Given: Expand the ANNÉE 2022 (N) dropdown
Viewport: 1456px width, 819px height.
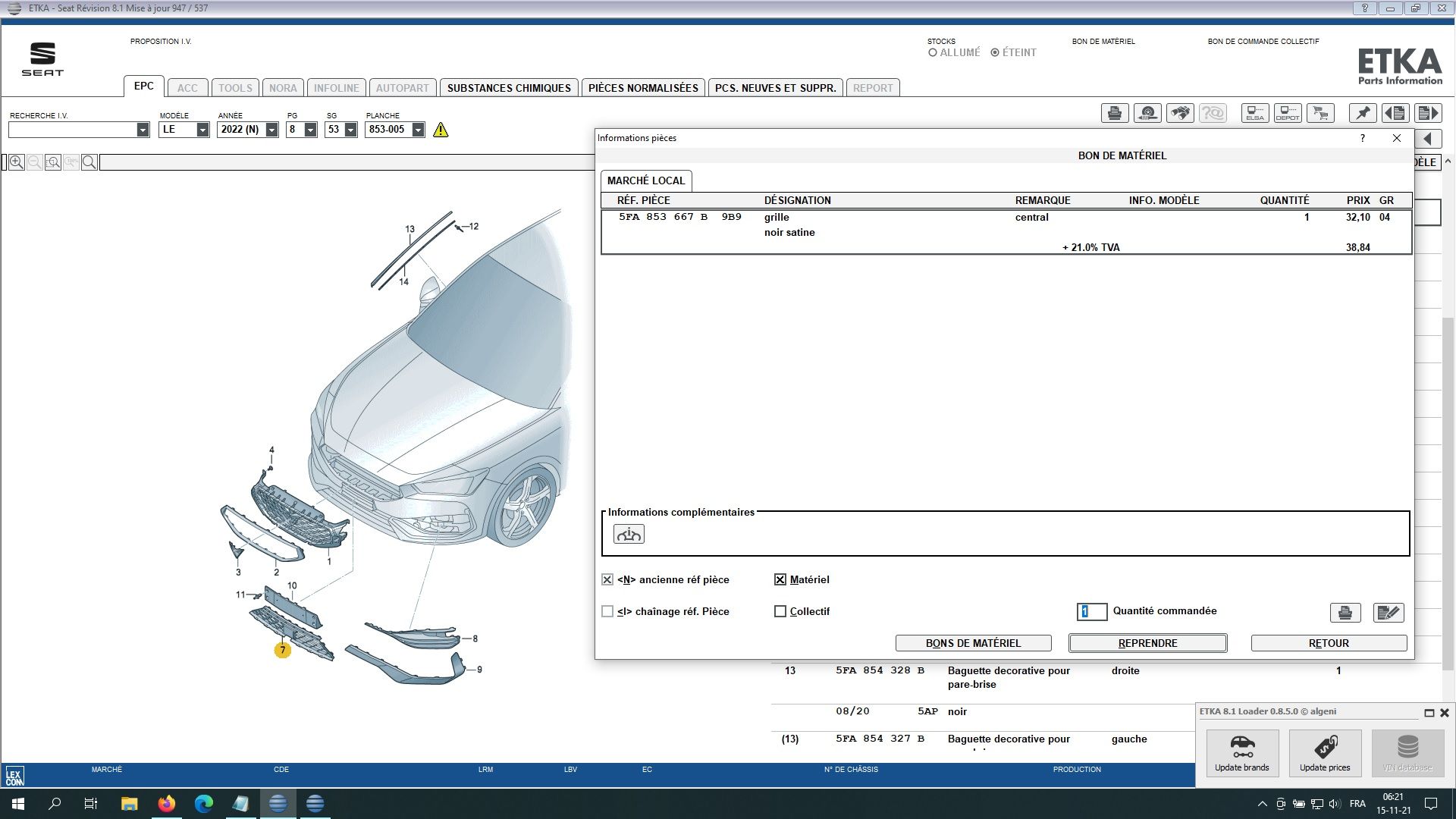Looking at the screenshot, I should (x=271, y=130).
